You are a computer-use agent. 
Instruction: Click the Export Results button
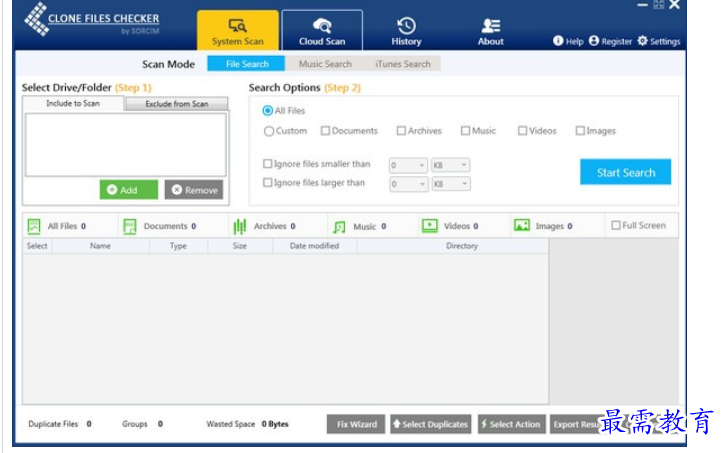point(578,424)
